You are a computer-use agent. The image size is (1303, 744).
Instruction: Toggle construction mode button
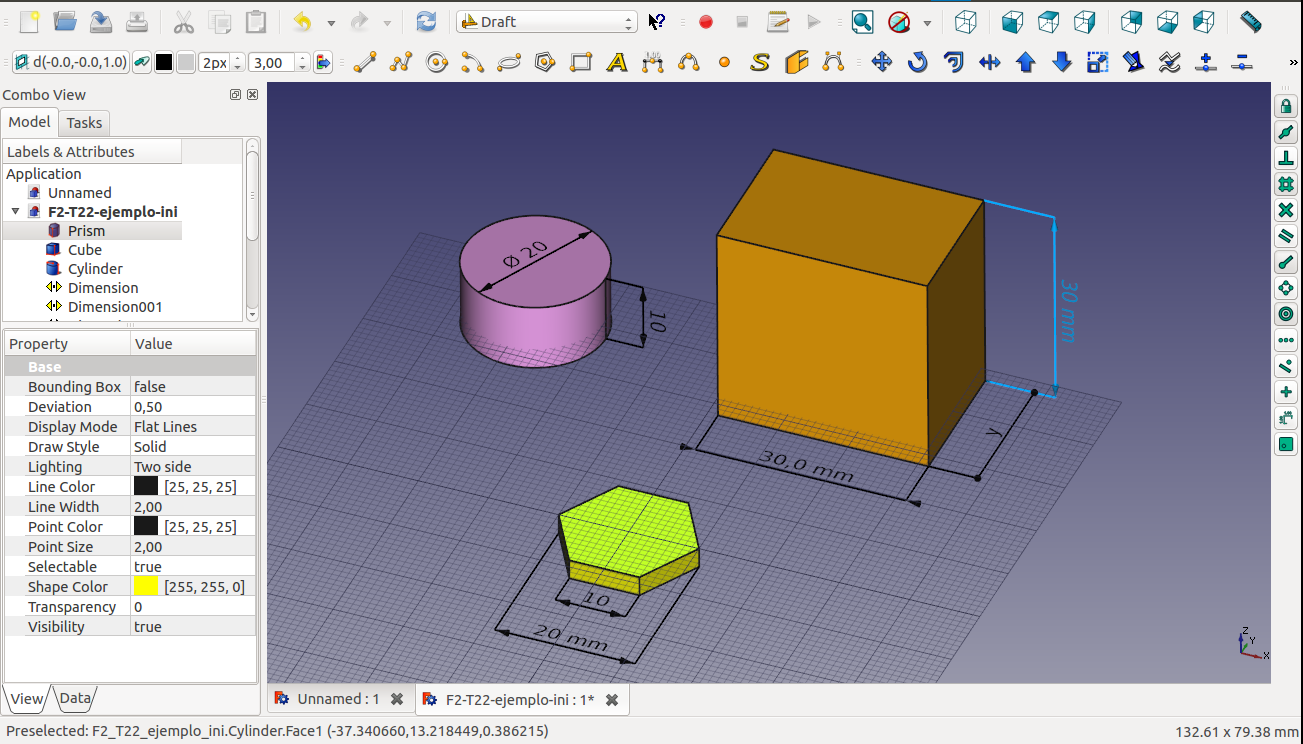pyautogui.click(x=142, y=63)
